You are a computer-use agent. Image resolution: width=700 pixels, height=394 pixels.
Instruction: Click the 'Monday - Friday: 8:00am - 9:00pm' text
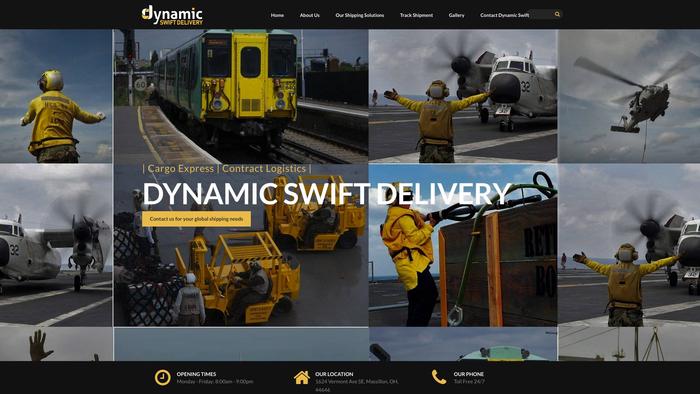215,382
